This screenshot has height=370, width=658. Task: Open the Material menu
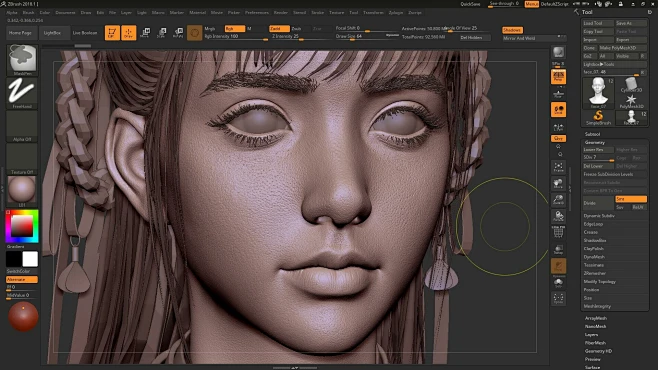coord(198,13)
